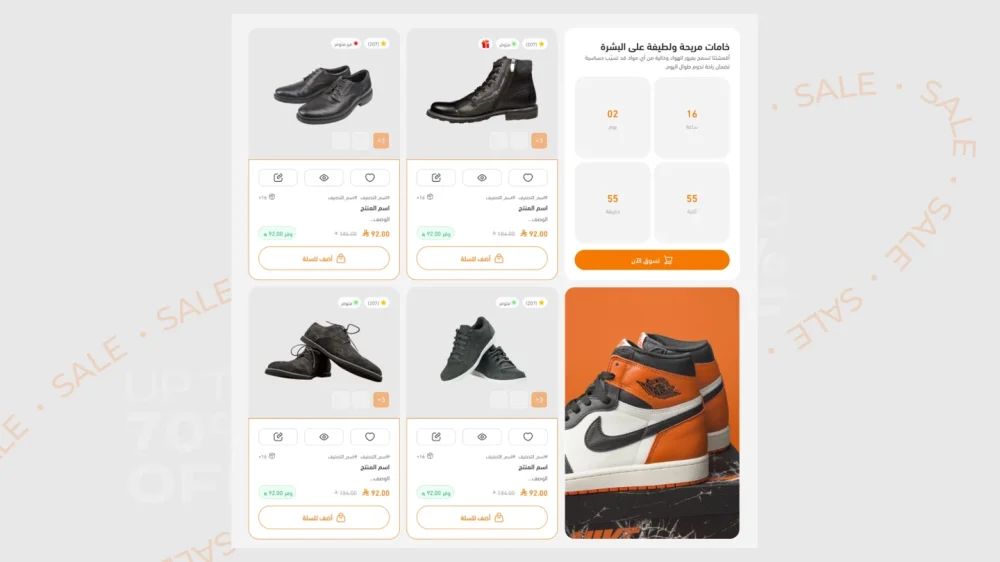Viewport: 1000px width, 562px height.
Task: Click orange +3 swatch on gray sneaker
Action: [539, 399]
